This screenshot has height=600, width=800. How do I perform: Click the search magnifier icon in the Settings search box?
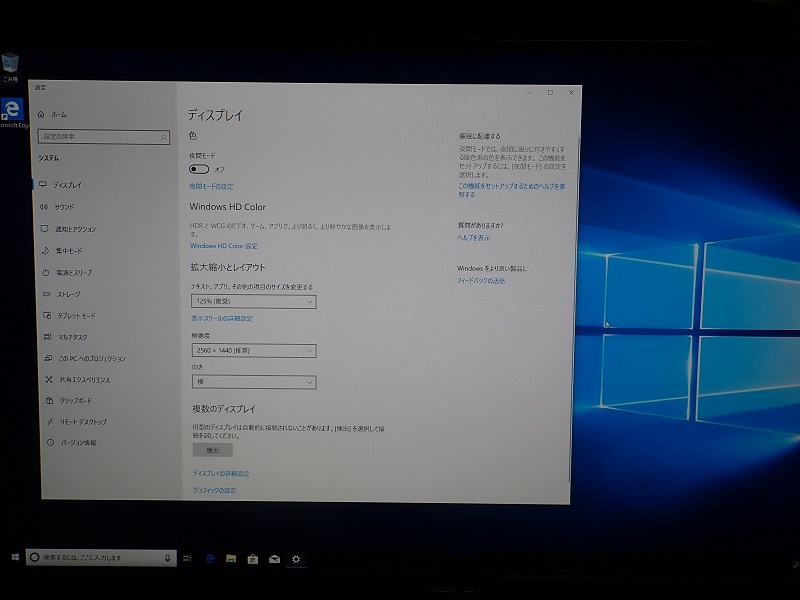tap(163, 137)
